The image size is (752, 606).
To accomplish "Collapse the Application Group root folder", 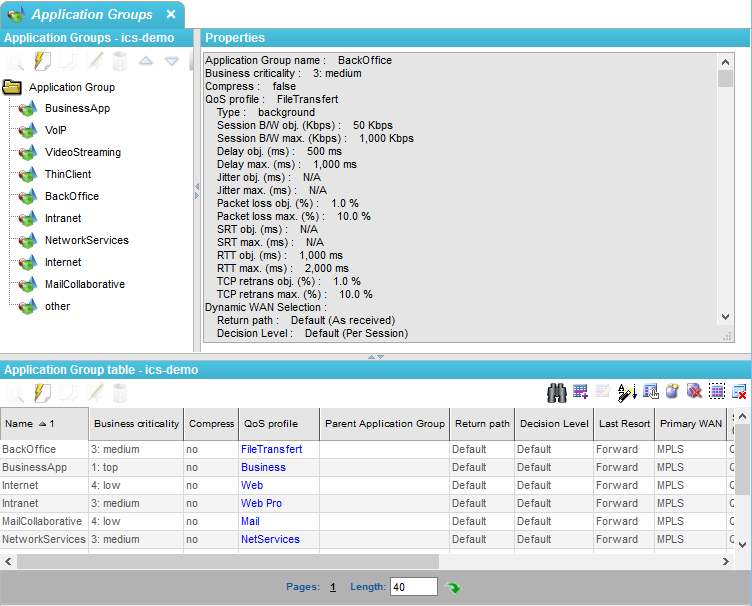I will click(x=12, y=88).
